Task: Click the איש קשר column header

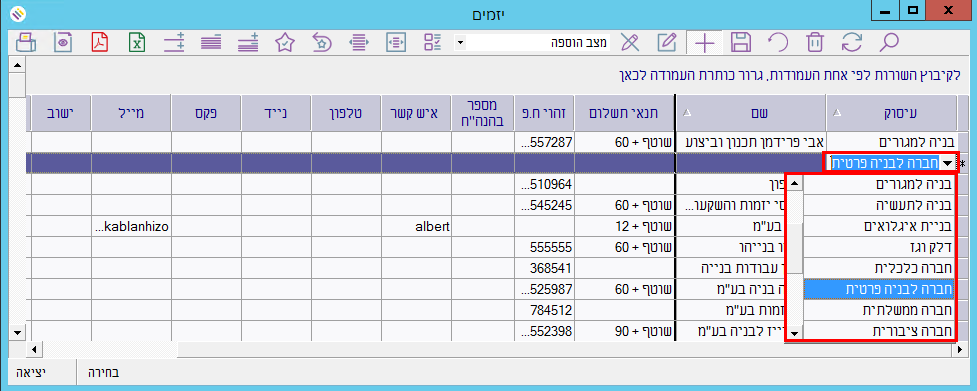Action: pyautogui.click(x=416, y=113)
